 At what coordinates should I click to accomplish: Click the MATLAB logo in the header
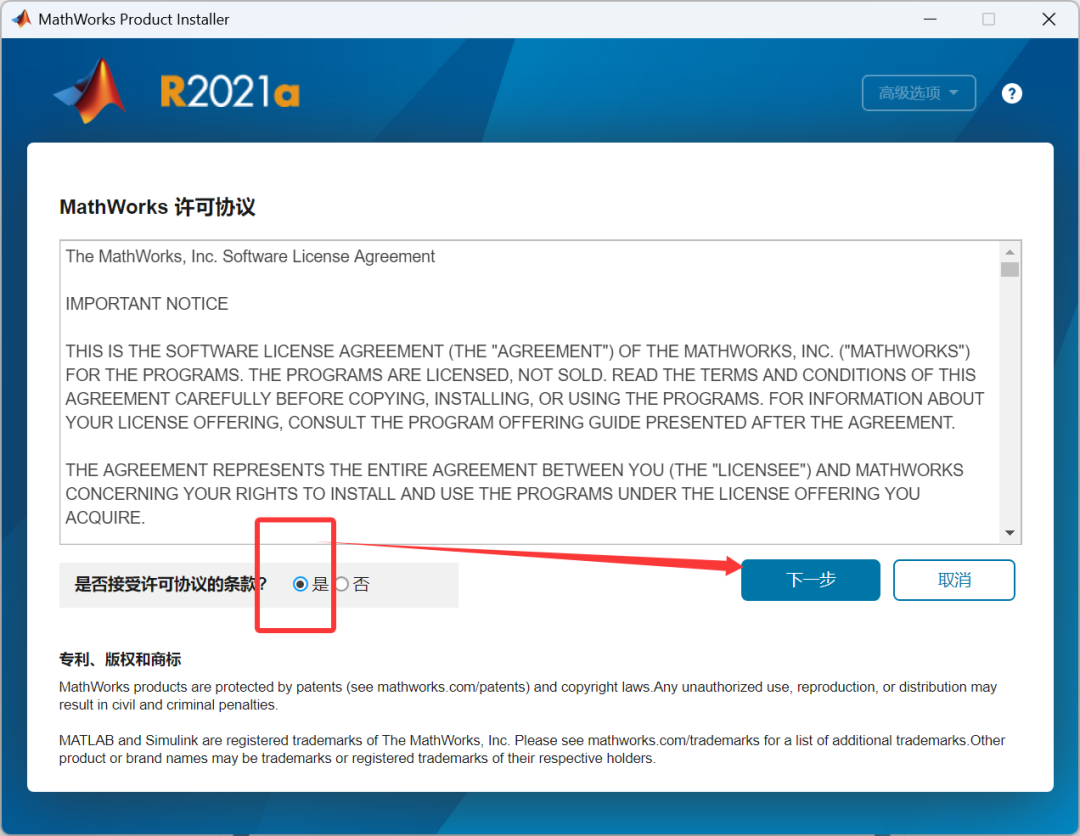90,91
